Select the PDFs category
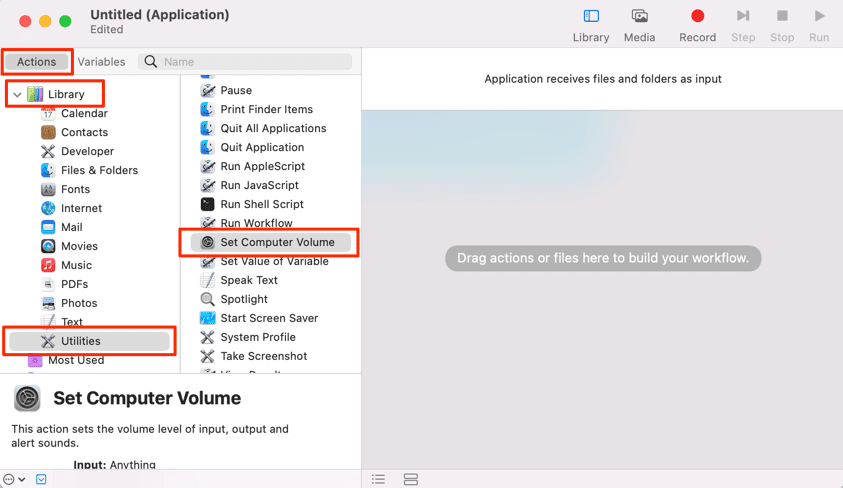843x488 pixels. (64, 284)
